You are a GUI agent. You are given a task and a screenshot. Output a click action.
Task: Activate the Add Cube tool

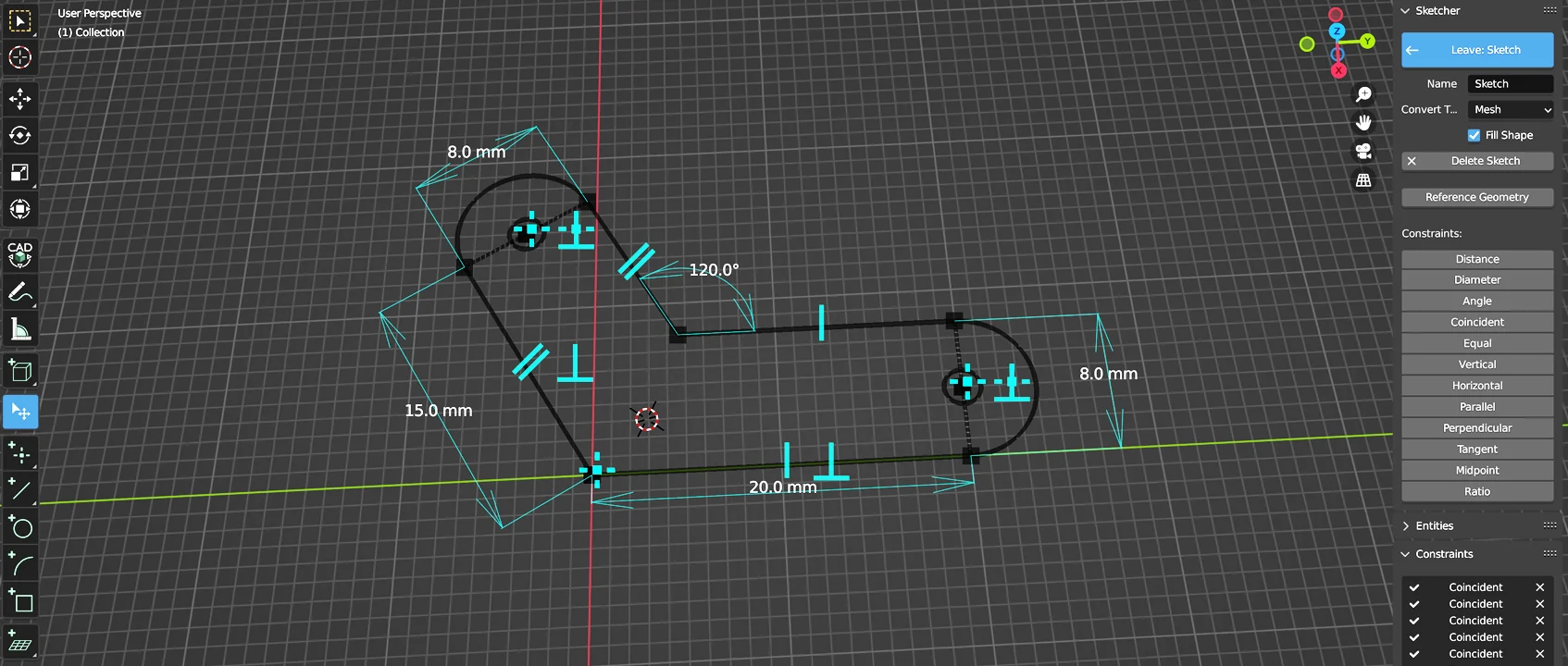click(x=19, y=371)
